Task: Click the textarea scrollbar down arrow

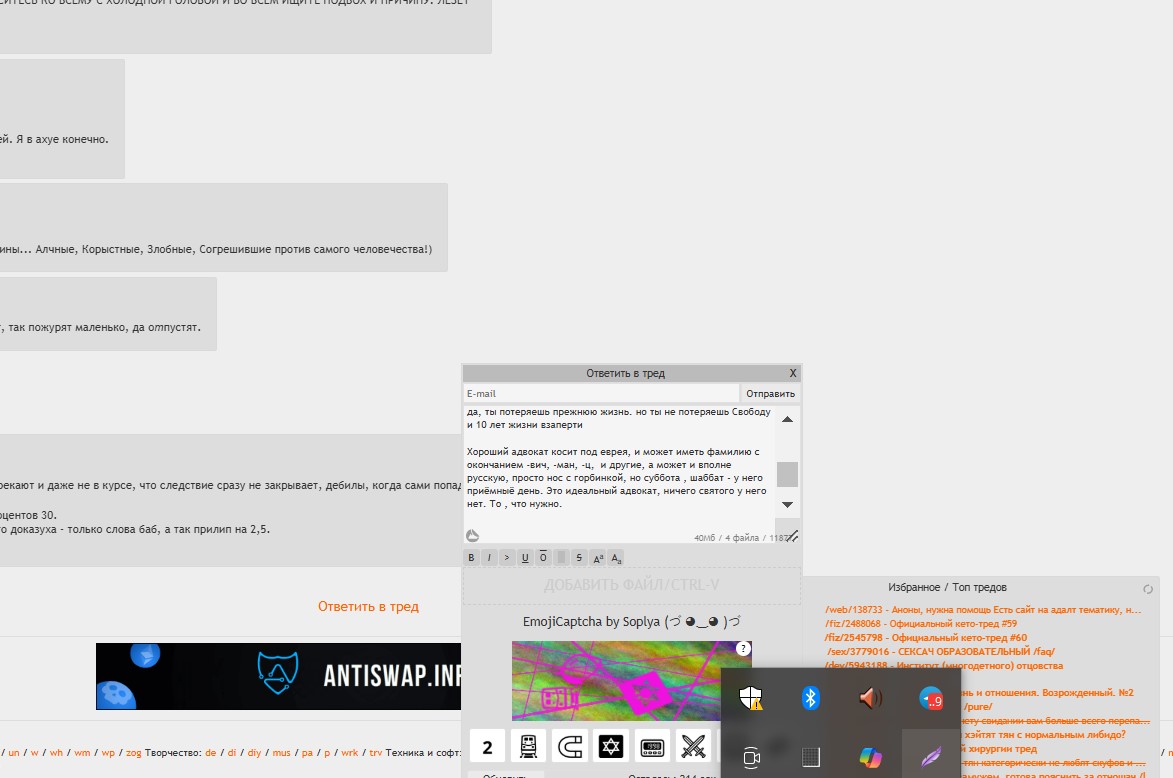Action: coord(787,505)
